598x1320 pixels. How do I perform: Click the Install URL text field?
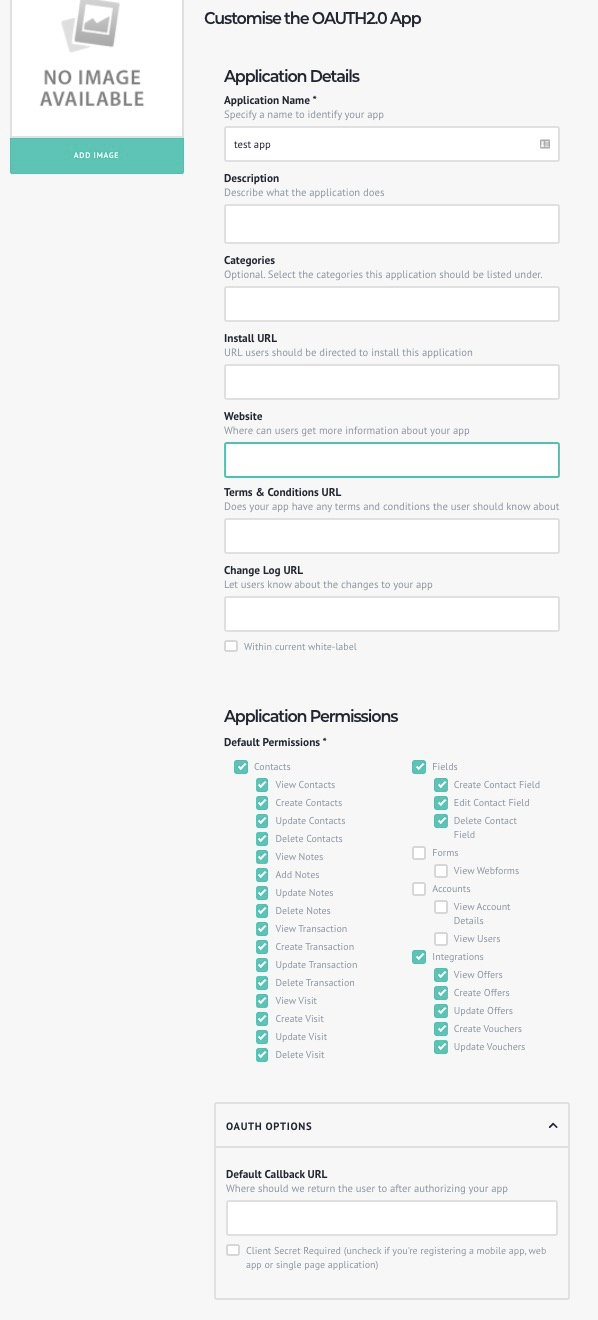[391, 382]
